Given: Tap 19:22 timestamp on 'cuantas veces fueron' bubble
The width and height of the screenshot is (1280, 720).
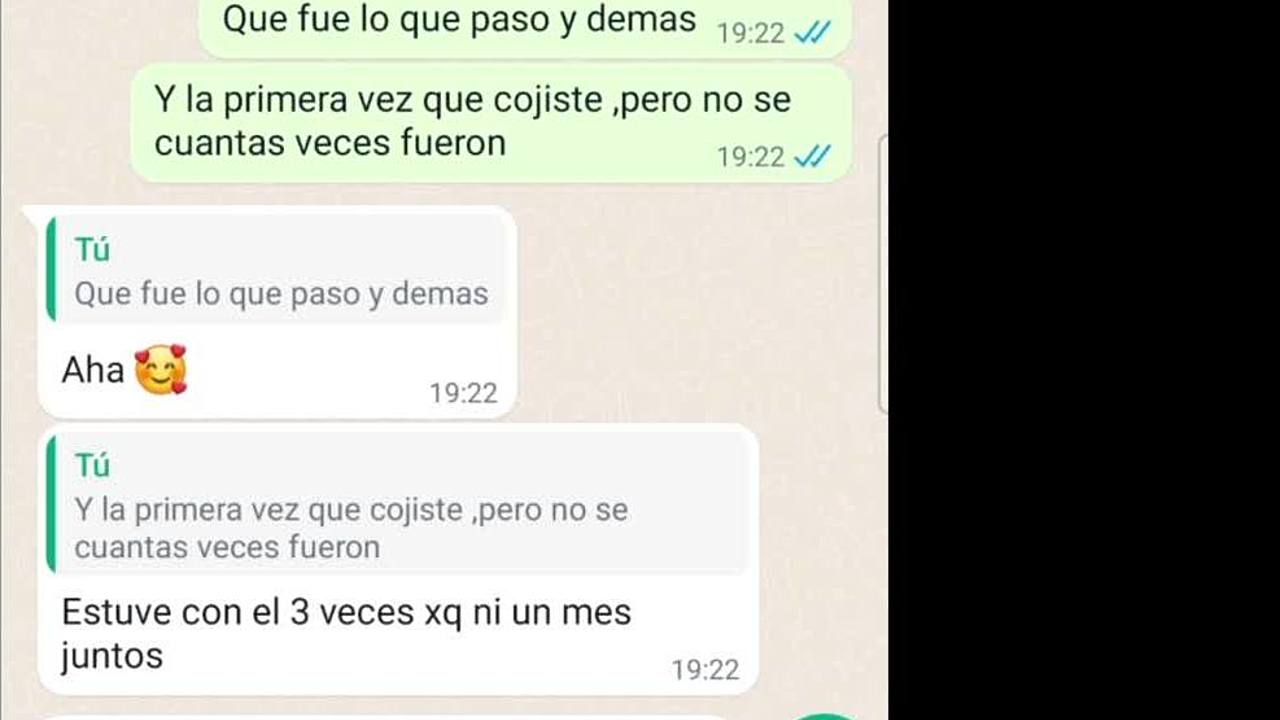Looking at the screenshot, I should 751,157.
